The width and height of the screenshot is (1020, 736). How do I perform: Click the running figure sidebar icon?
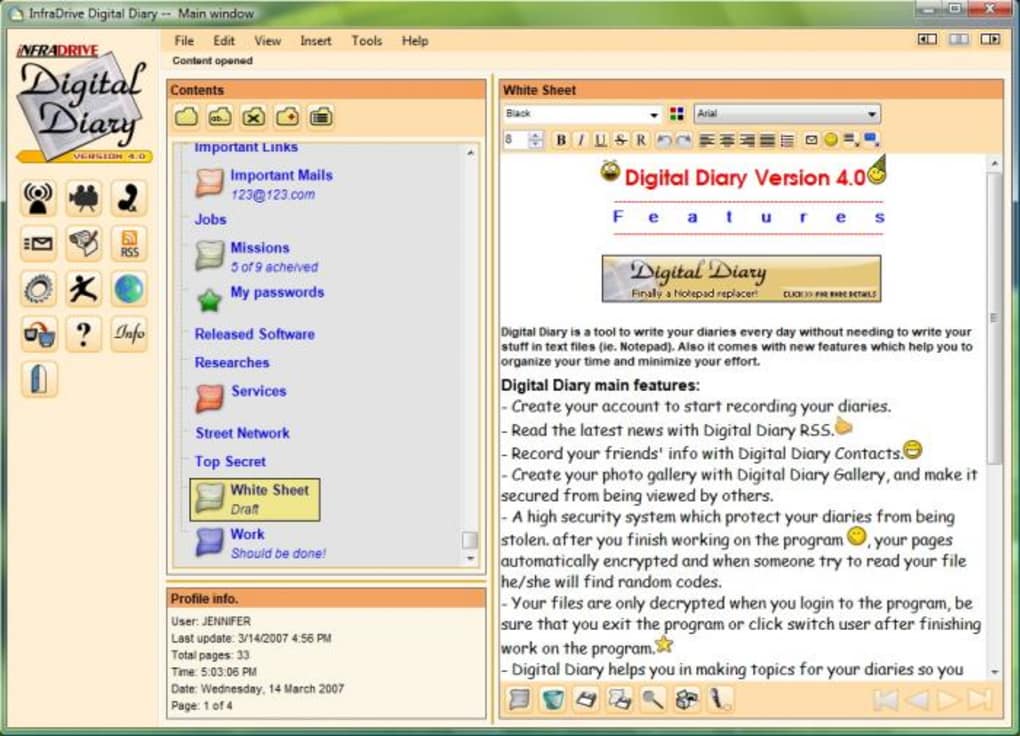84,288
